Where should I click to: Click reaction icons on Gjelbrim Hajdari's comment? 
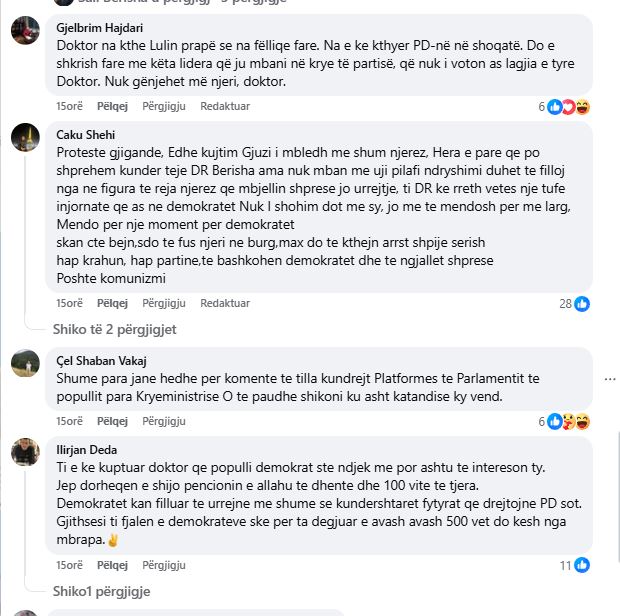click(568, 107)
